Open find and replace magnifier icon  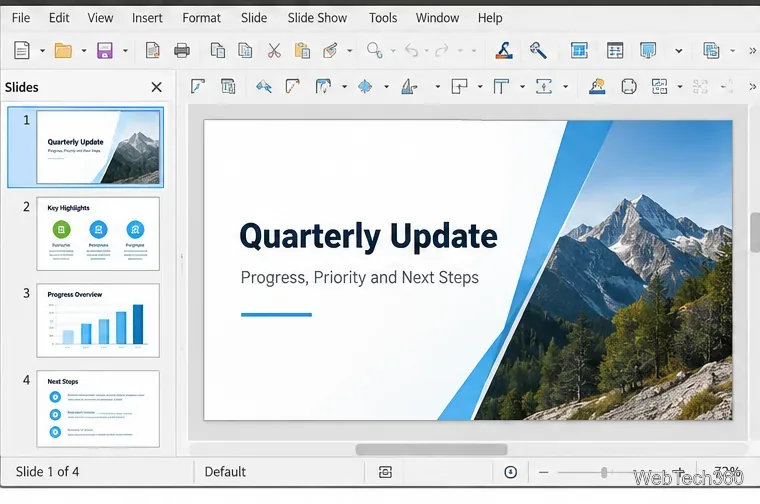[374, 50]
